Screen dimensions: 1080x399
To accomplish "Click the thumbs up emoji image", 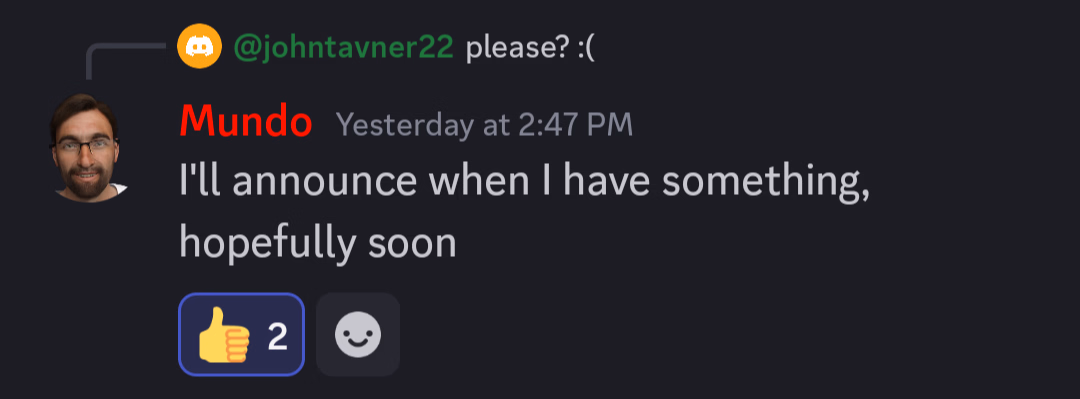I will pyautogui.click(x=224, y=334).
